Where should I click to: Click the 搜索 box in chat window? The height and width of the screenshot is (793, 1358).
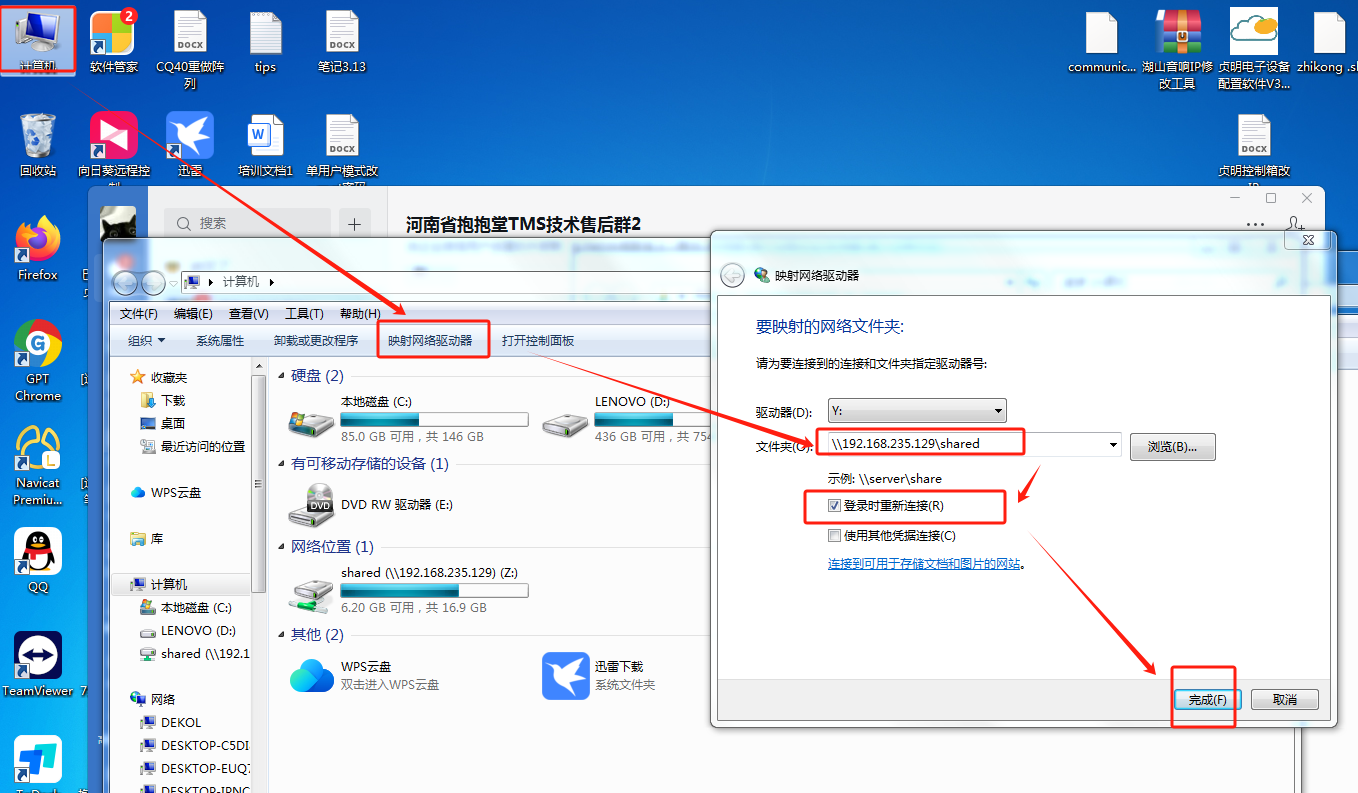pos(247,223)
